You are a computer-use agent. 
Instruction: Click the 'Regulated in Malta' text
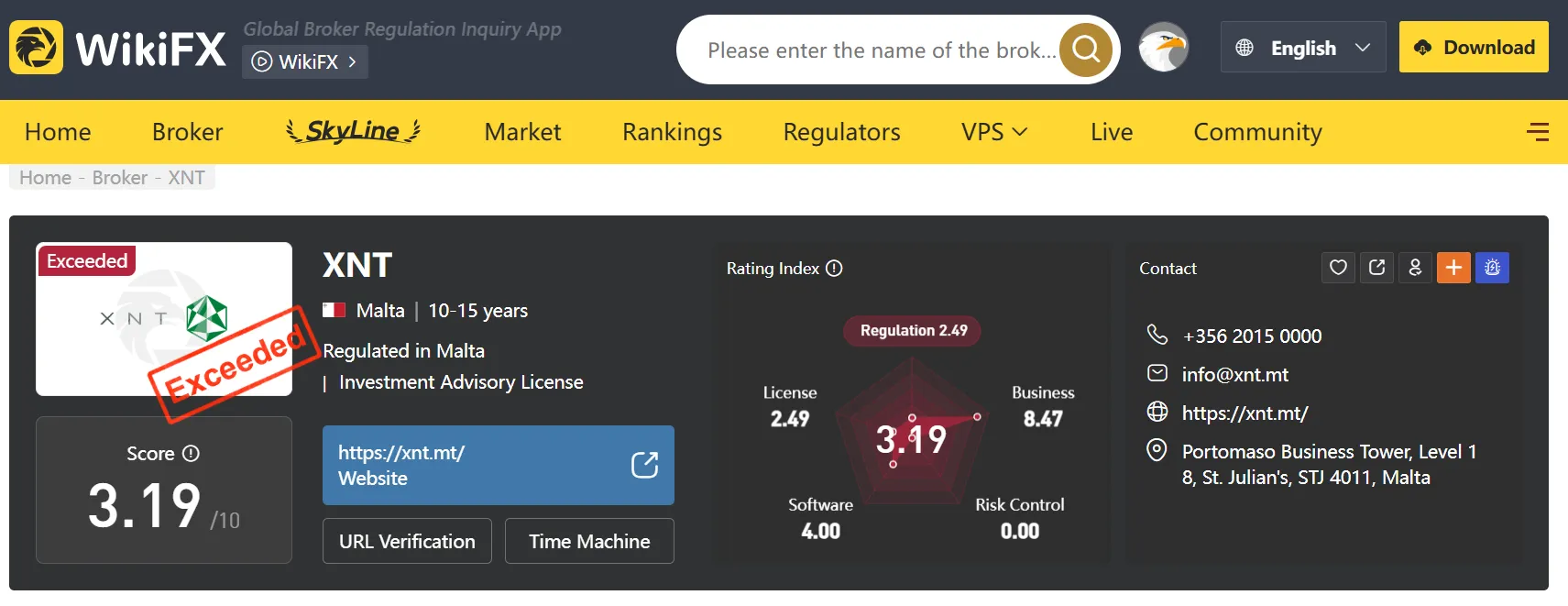[403, 351]
